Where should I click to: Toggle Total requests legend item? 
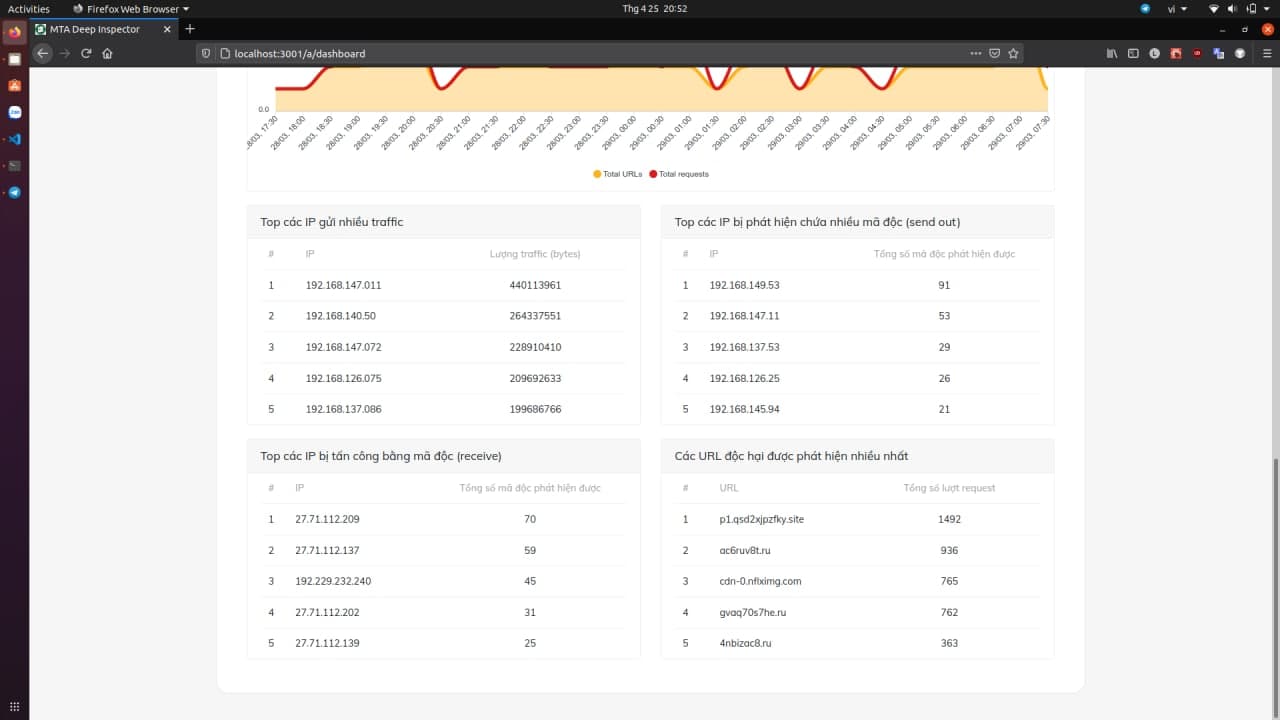[x=679, y=174]
